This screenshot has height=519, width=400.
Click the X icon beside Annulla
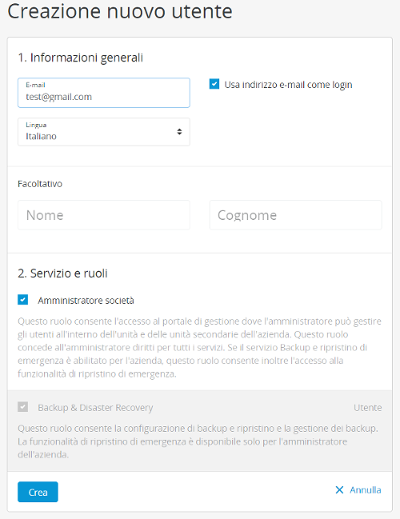[339, 490]
